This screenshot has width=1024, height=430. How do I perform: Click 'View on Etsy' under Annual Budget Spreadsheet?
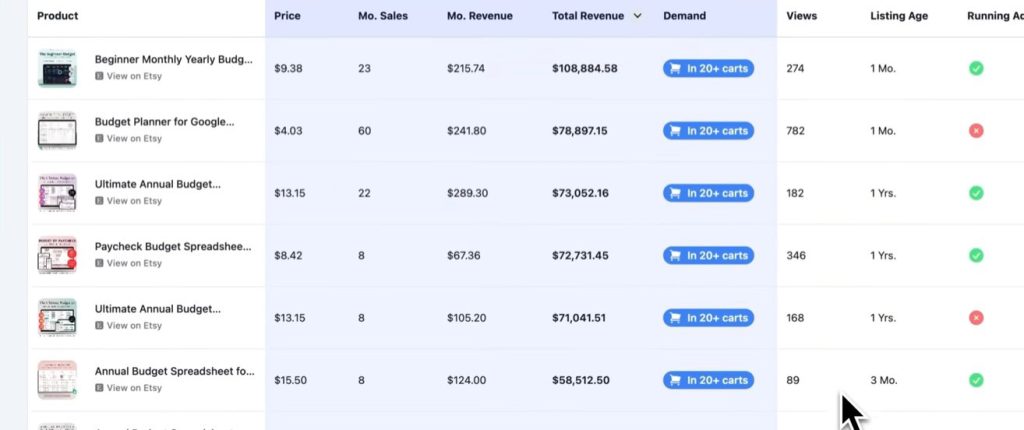click(x=133, y=388)
